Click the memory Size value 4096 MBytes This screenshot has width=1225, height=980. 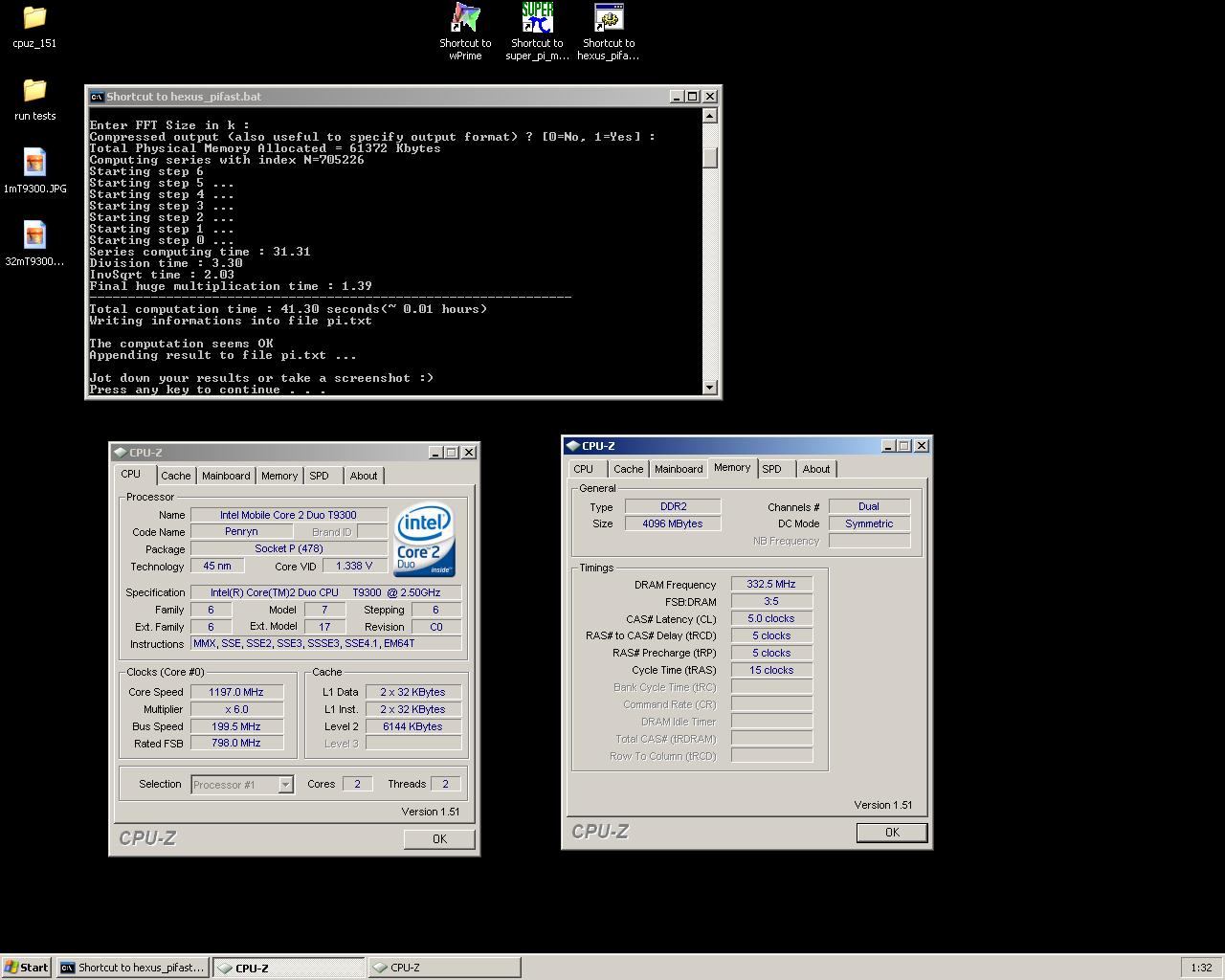click(673, 524)
